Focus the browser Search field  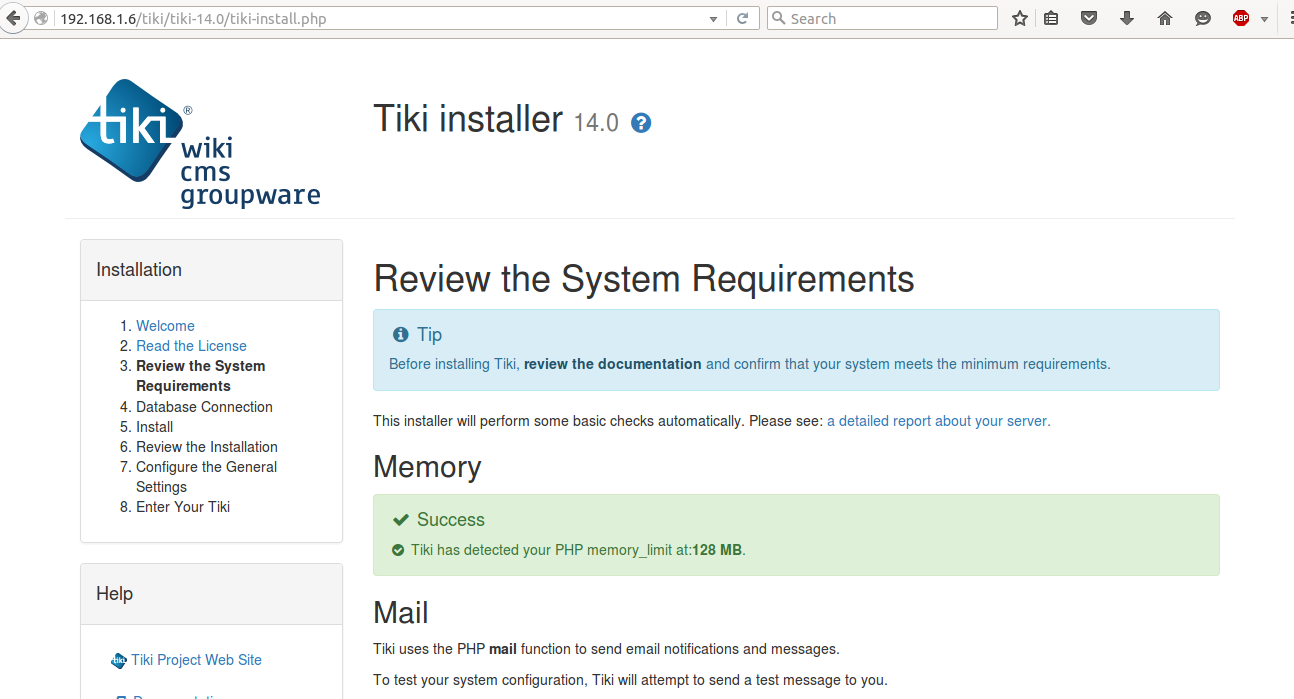coord(882,18)
